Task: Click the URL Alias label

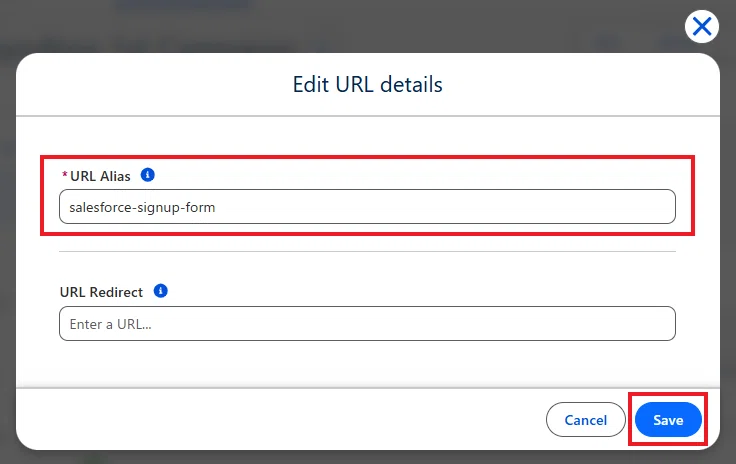Action: 100,176
